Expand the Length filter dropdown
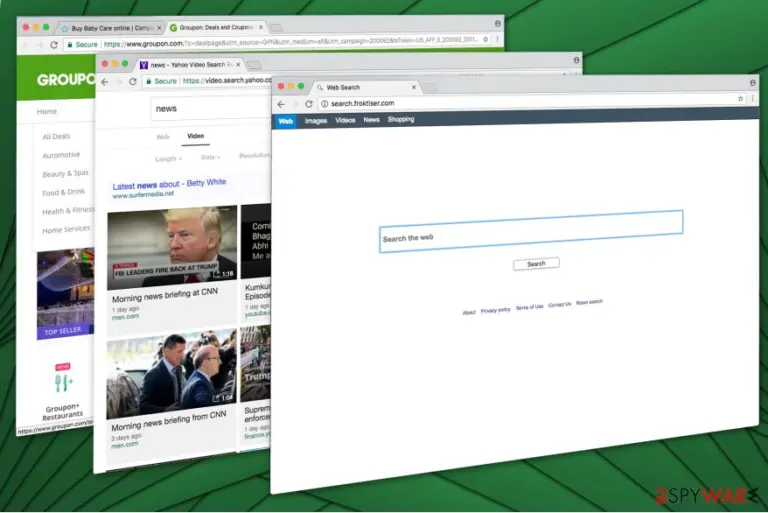Viewport: 768px width, 513px height. [x=168, y=159]
